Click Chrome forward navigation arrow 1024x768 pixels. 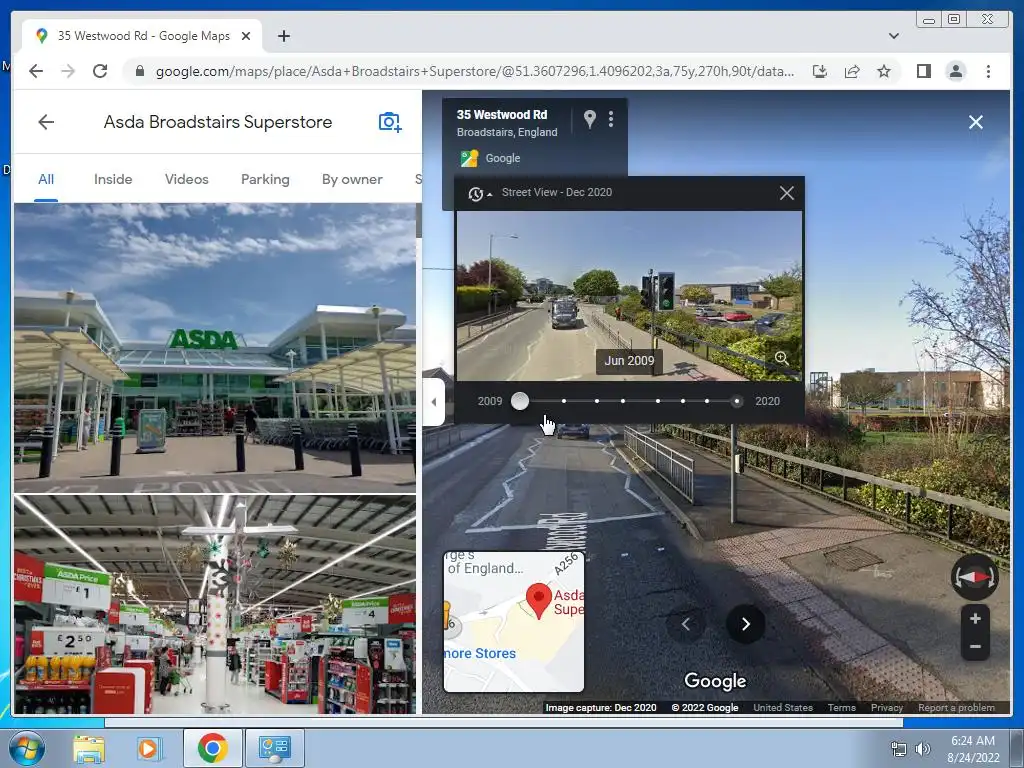(x=68, y=71)
